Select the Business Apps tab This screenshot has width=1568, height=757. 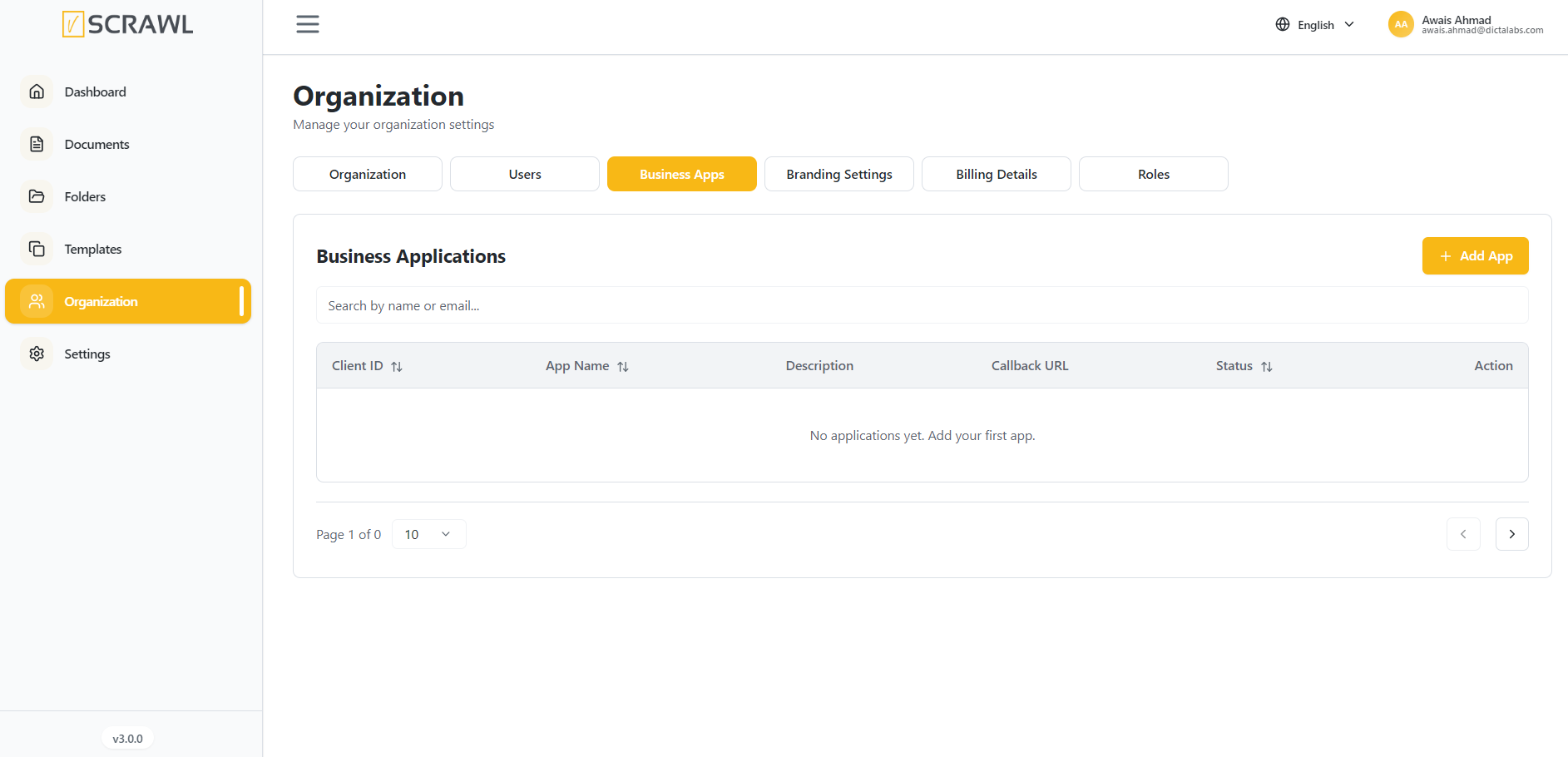point(682,174)
